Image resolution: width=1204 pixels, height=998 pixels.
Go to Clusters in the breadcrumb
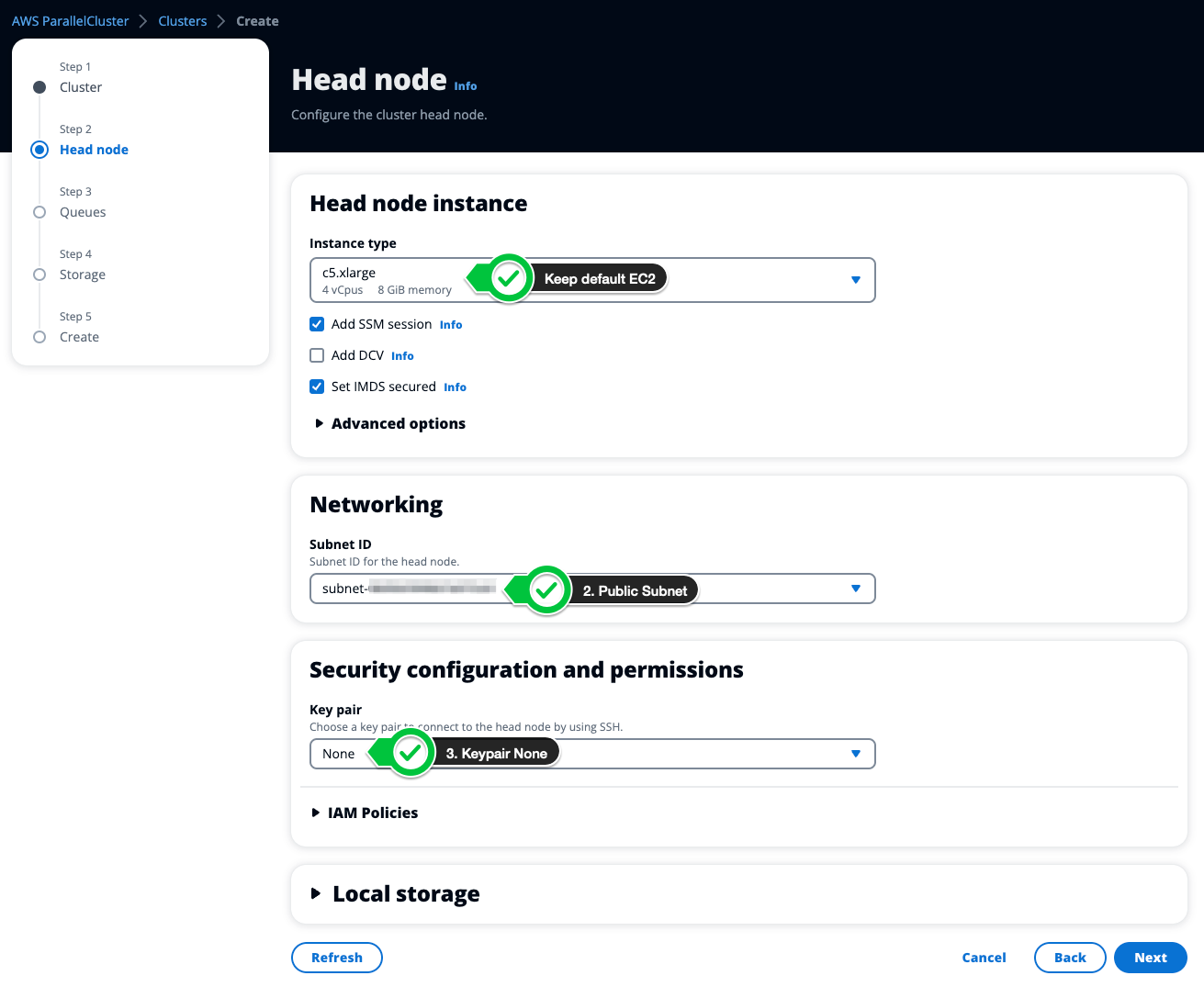click(182, 21)
